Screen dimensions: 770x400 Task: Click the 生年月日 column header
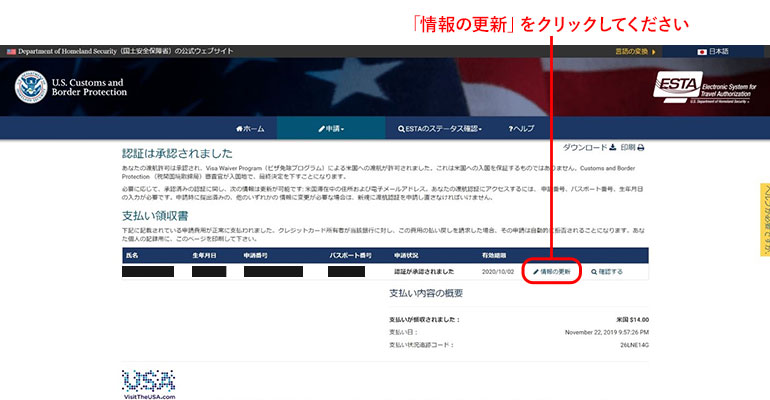tap(204, 256)
